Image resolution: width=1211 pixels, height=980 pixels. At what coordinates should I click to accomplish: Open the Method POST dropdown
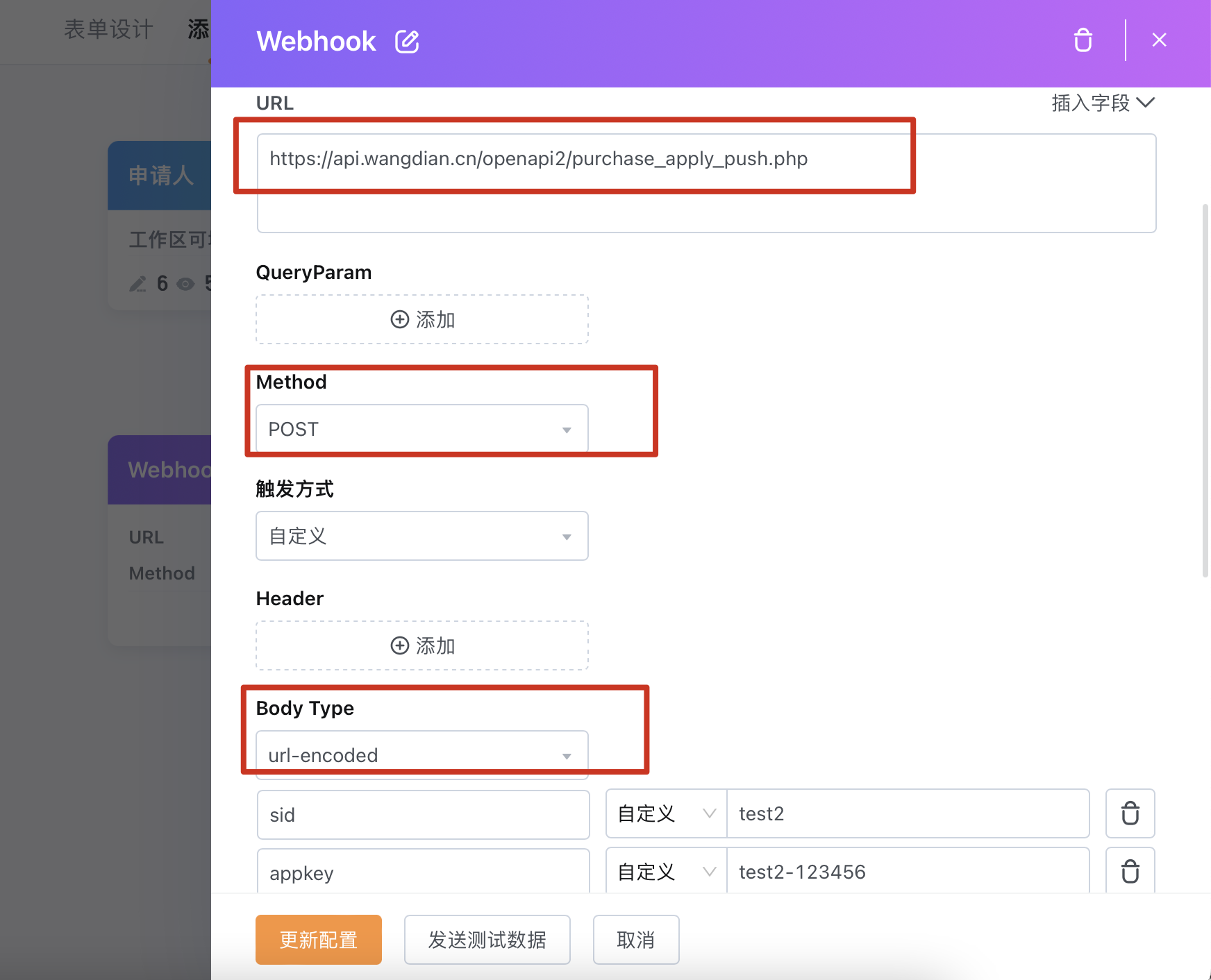point(422,429)
